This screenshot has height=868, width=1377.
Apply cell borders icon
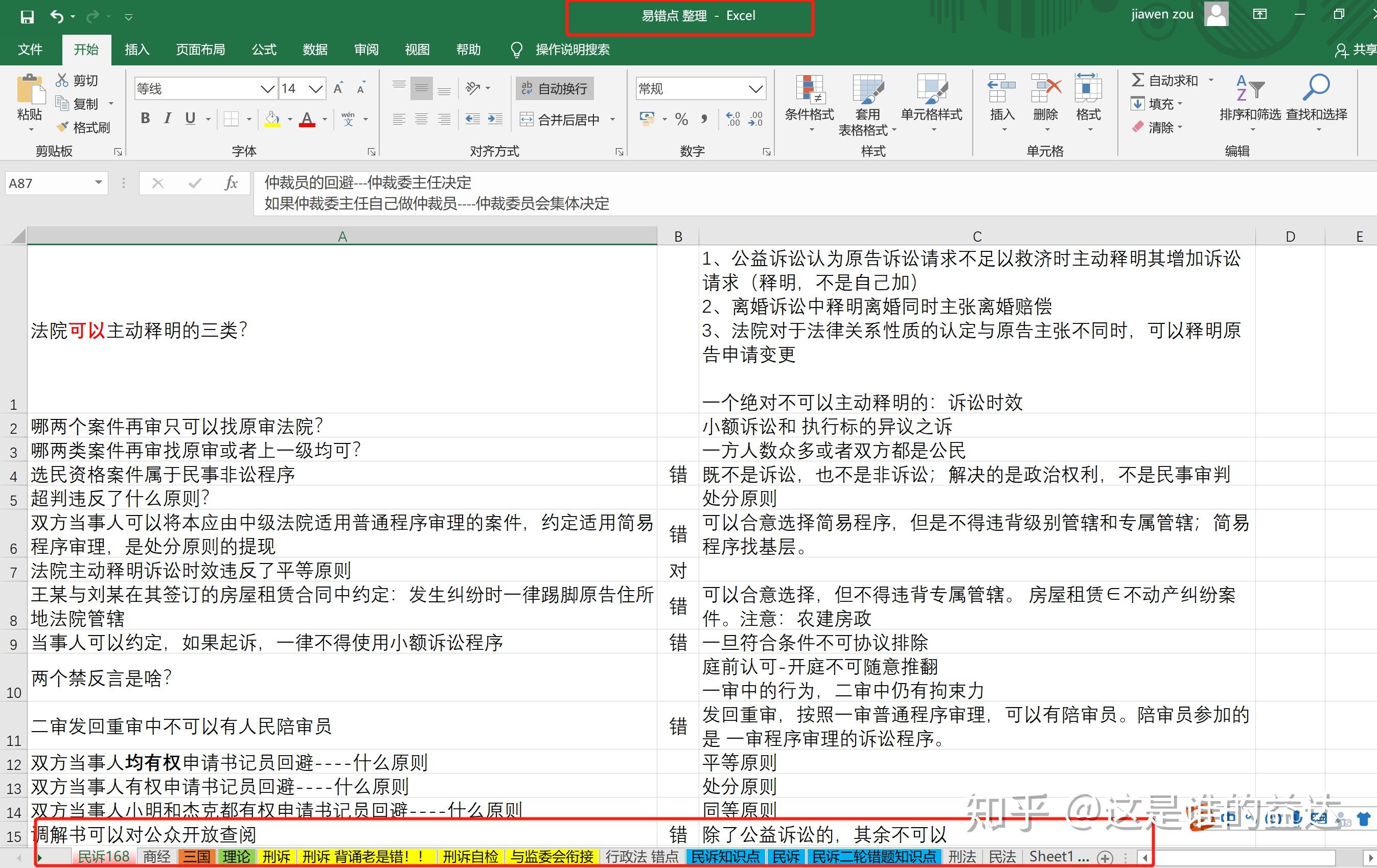231,119
